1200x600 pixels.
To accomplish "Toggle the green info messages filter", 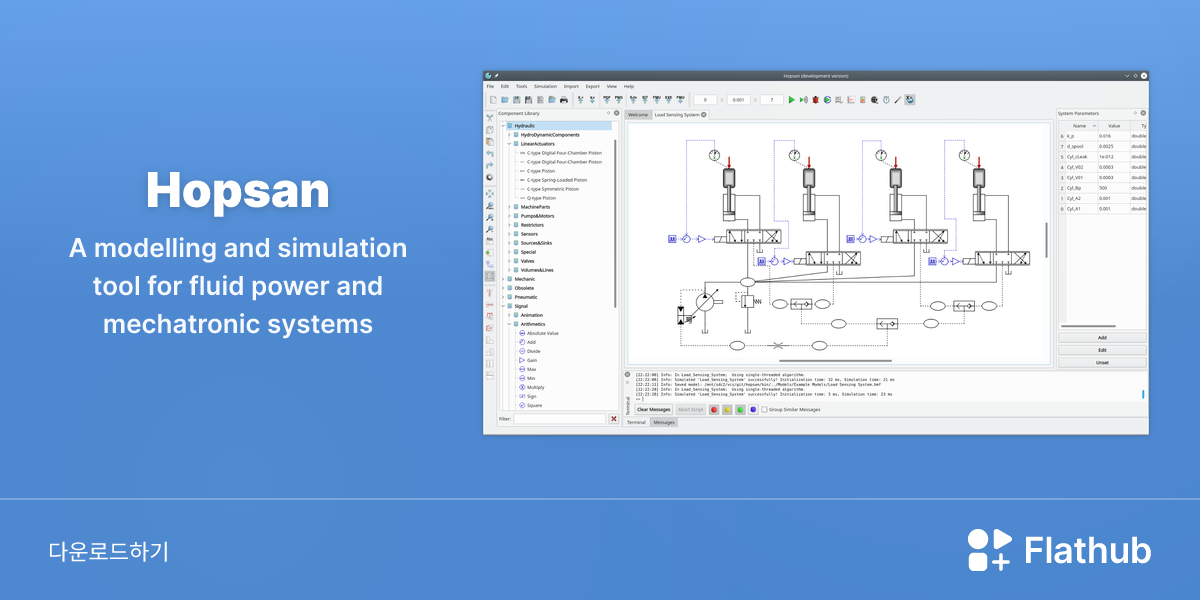I will (x=740, y=409).
